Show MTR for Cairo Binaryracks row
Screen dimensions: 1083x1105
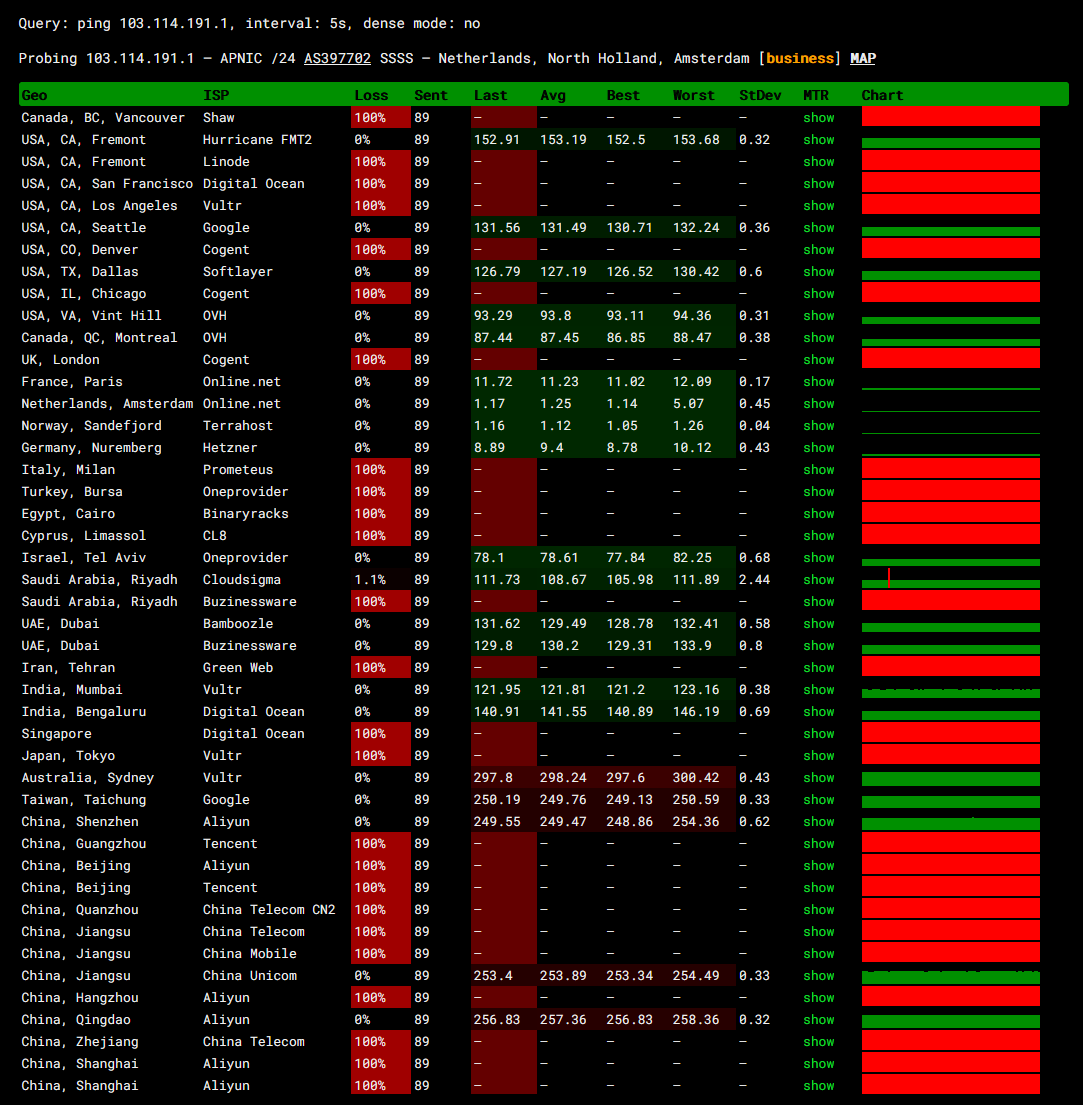(x=818, y=513)
